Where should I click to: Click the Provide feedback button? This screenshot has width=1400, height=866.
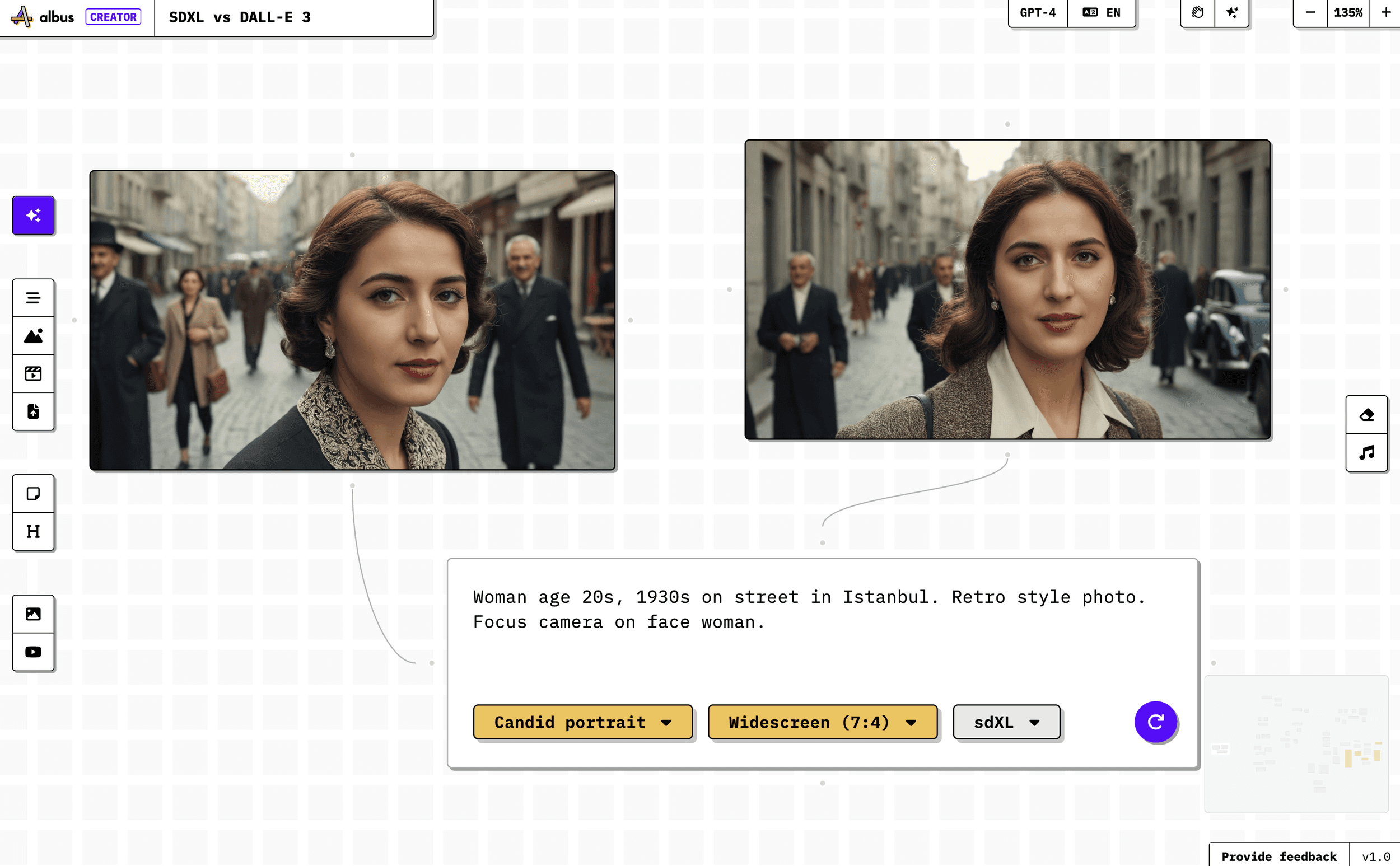[x=1278, y=856]
